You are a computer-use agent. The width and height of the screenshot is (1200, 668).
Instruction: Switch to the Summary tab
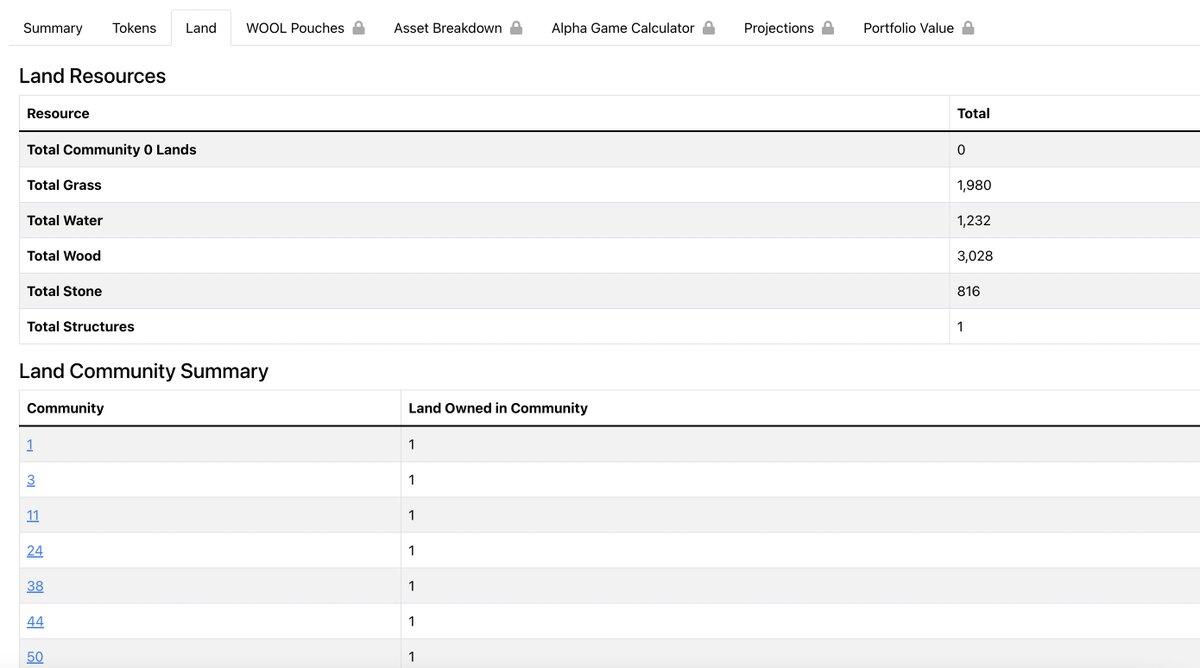[53, 28]
